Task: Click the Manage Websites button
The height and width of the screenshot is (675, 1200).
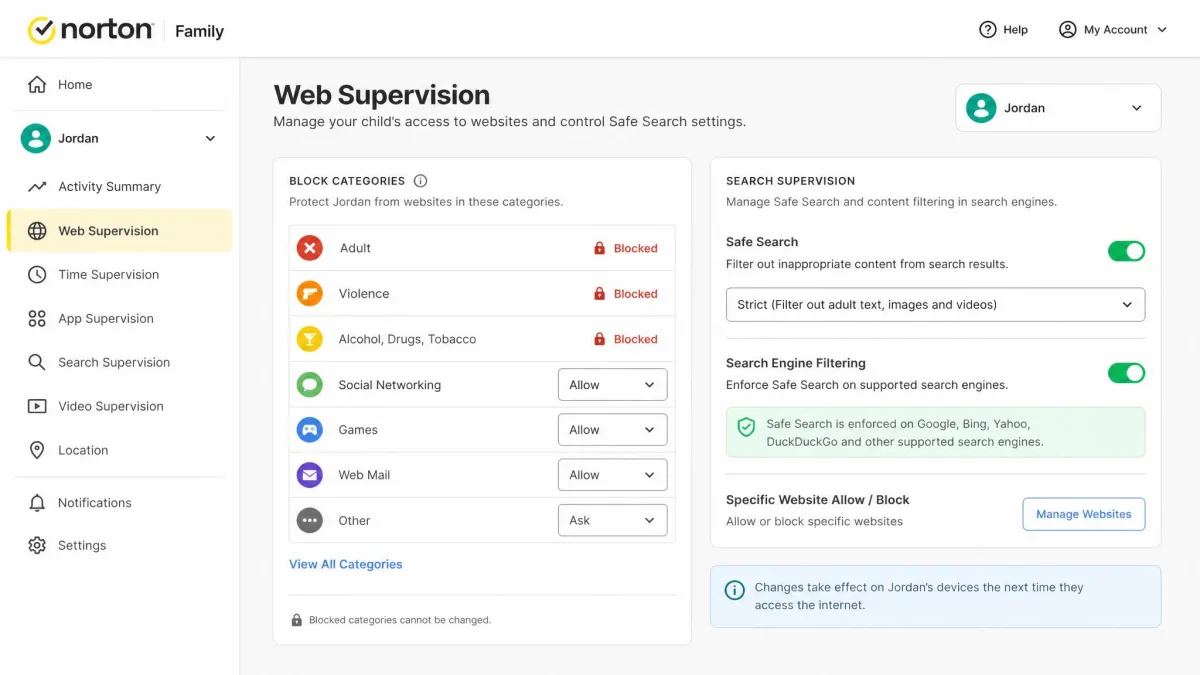Action: (1083, 514)
